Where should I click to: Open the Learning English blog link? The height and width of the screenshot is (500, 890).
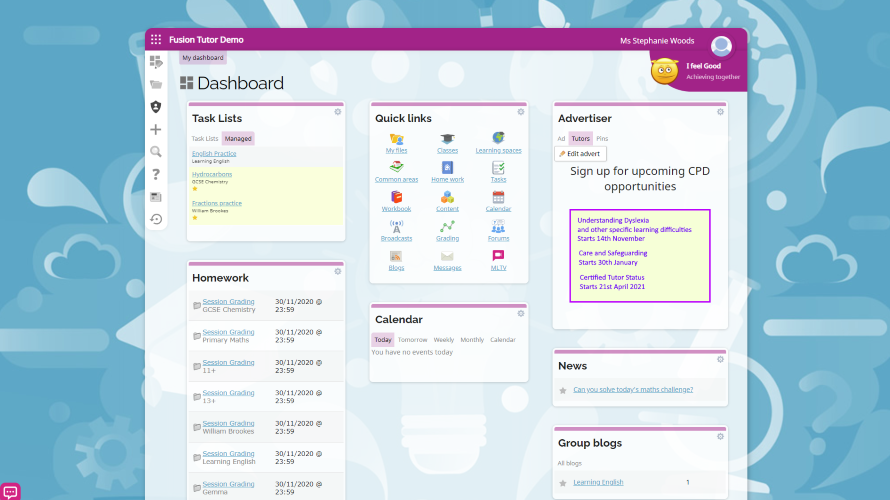[x=598, y=482]
